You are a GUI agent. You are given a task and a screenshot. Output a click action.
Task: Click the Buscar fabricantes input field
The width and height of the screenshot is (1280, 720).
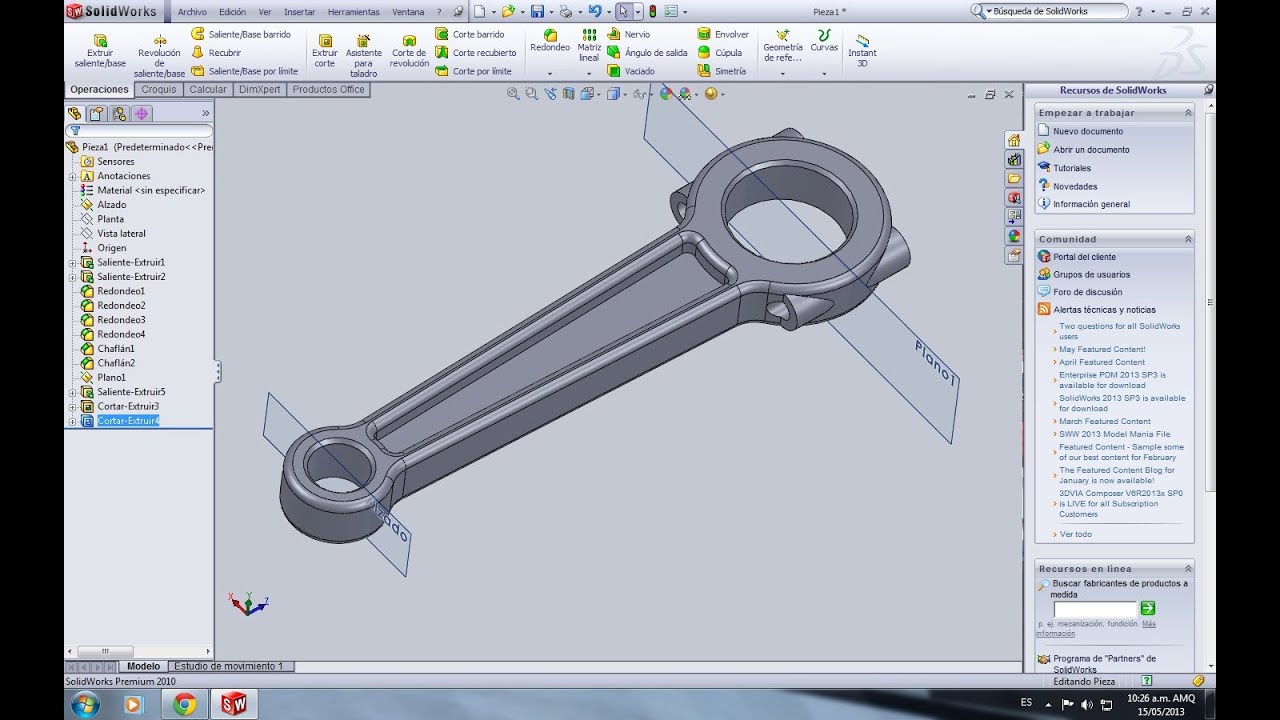[x=1095, y=609]
